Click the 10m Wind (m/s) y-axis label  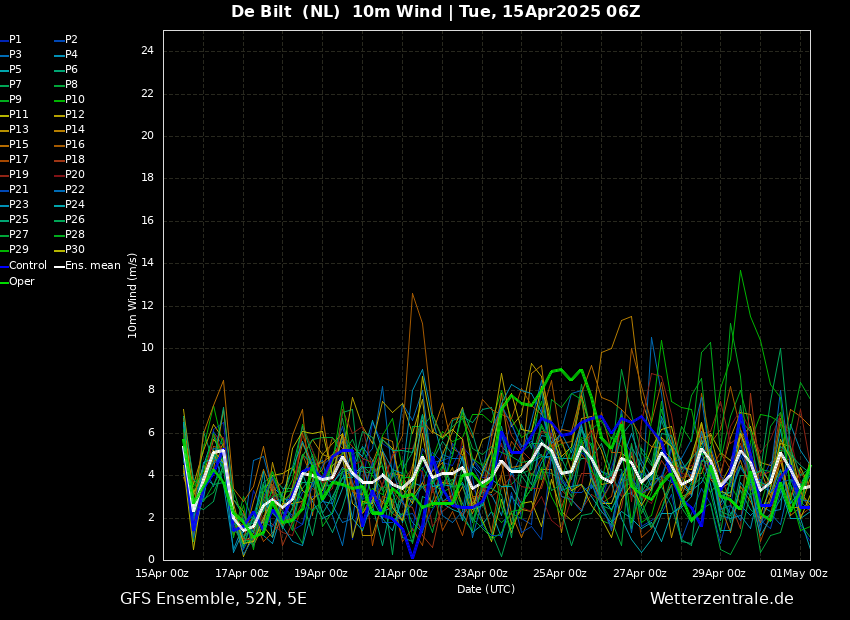pos(133,295)
